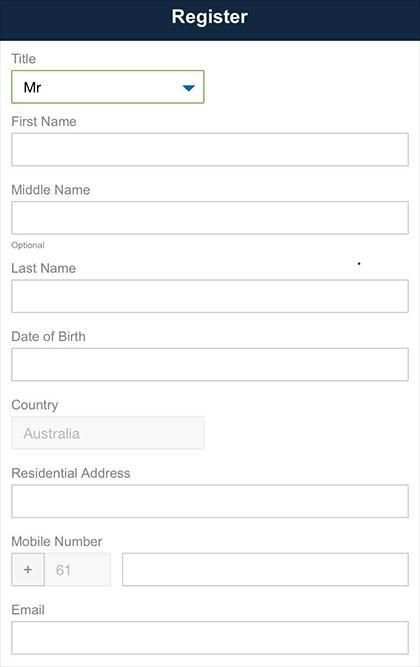Focus the Email input field

(210, 638)
